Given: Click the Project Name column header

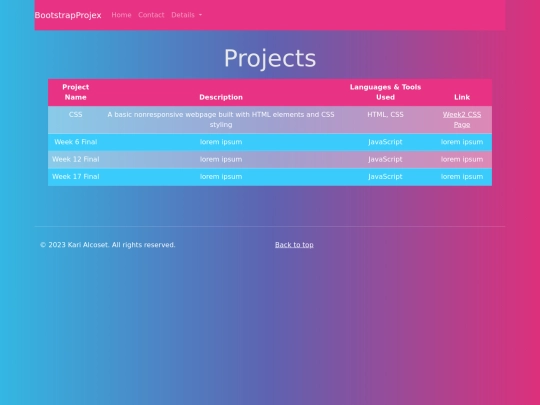Looking at the screenshot, I should 75,92.
